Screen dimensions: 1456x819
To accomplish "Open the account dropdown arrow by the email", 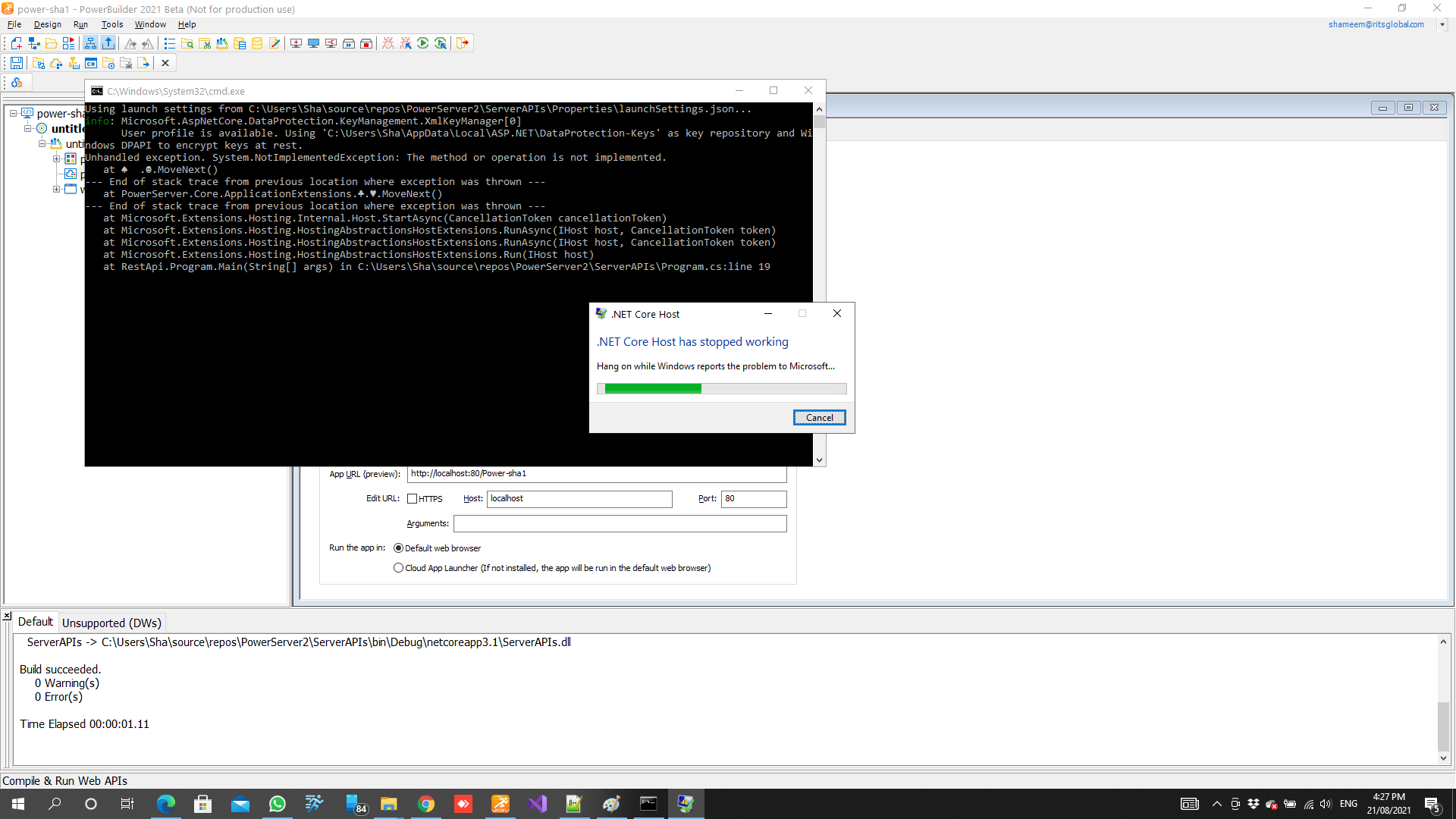I will [1442, 24].
